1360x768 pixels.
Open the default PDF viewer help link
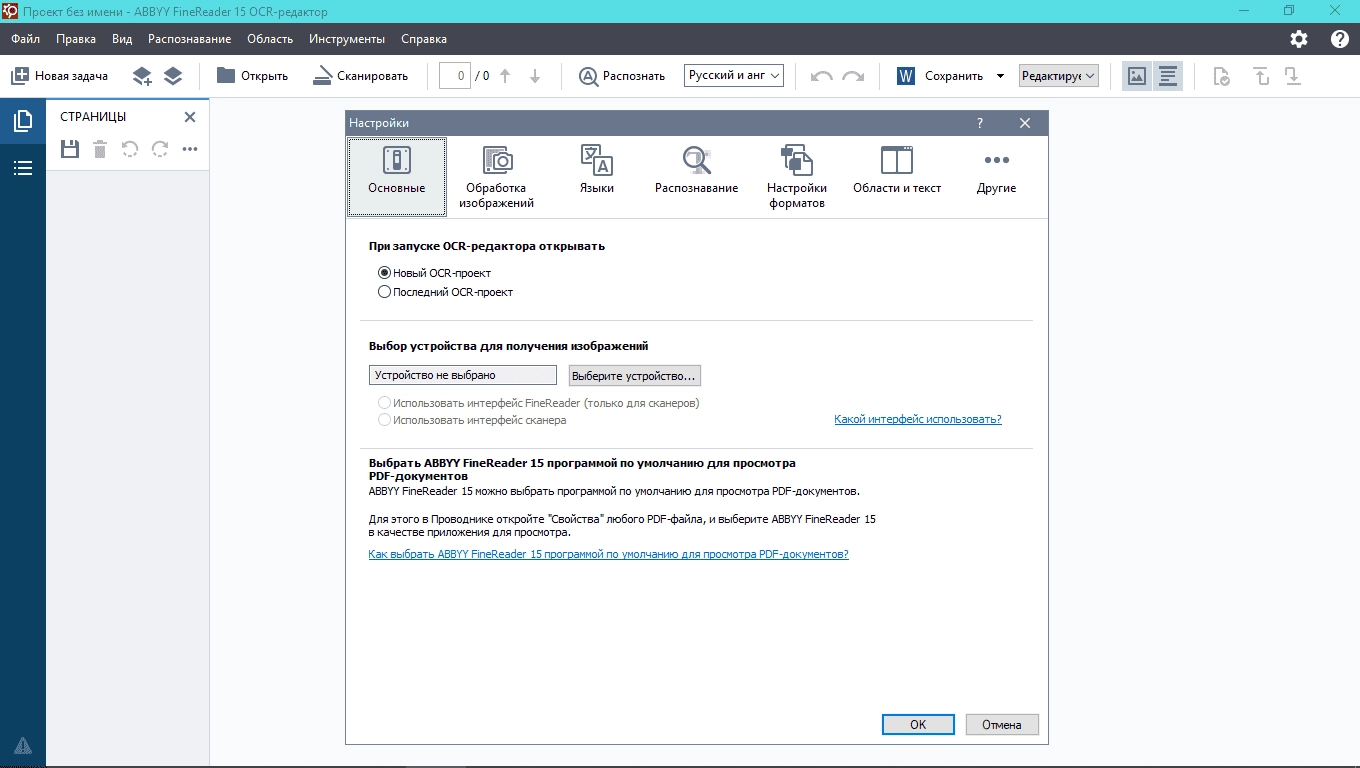608,553
